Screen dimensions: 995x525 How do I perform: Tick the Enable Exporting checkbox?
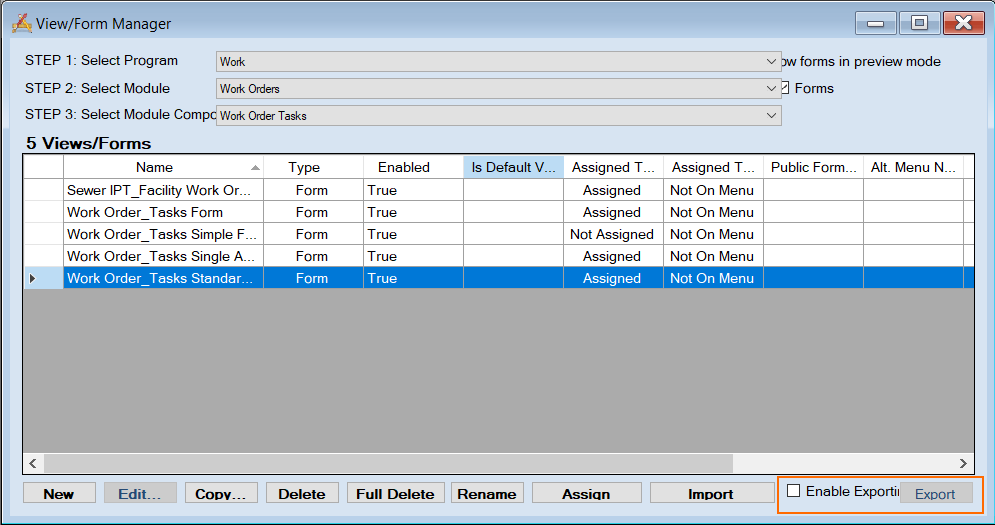tap(793, 491)
